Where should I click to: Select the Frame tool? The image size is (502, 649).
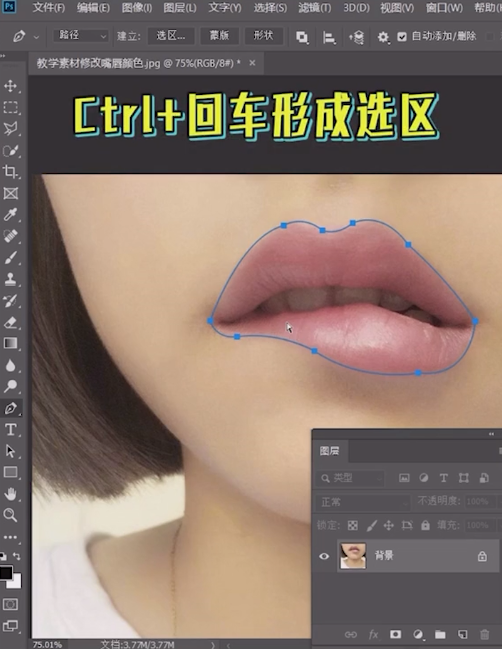(10, 193)
